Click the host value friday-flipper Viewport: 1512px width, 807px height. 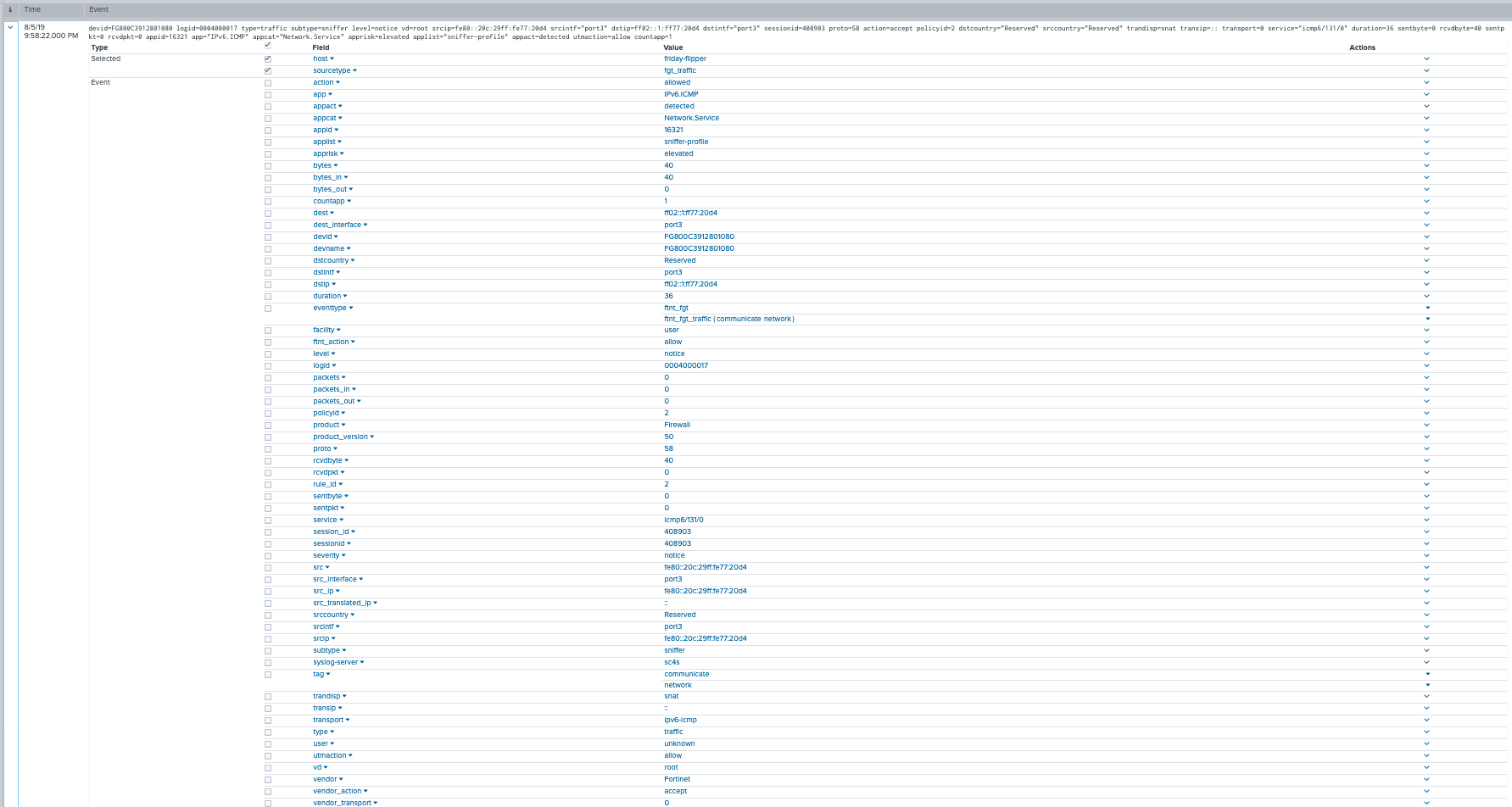point(685,58)
